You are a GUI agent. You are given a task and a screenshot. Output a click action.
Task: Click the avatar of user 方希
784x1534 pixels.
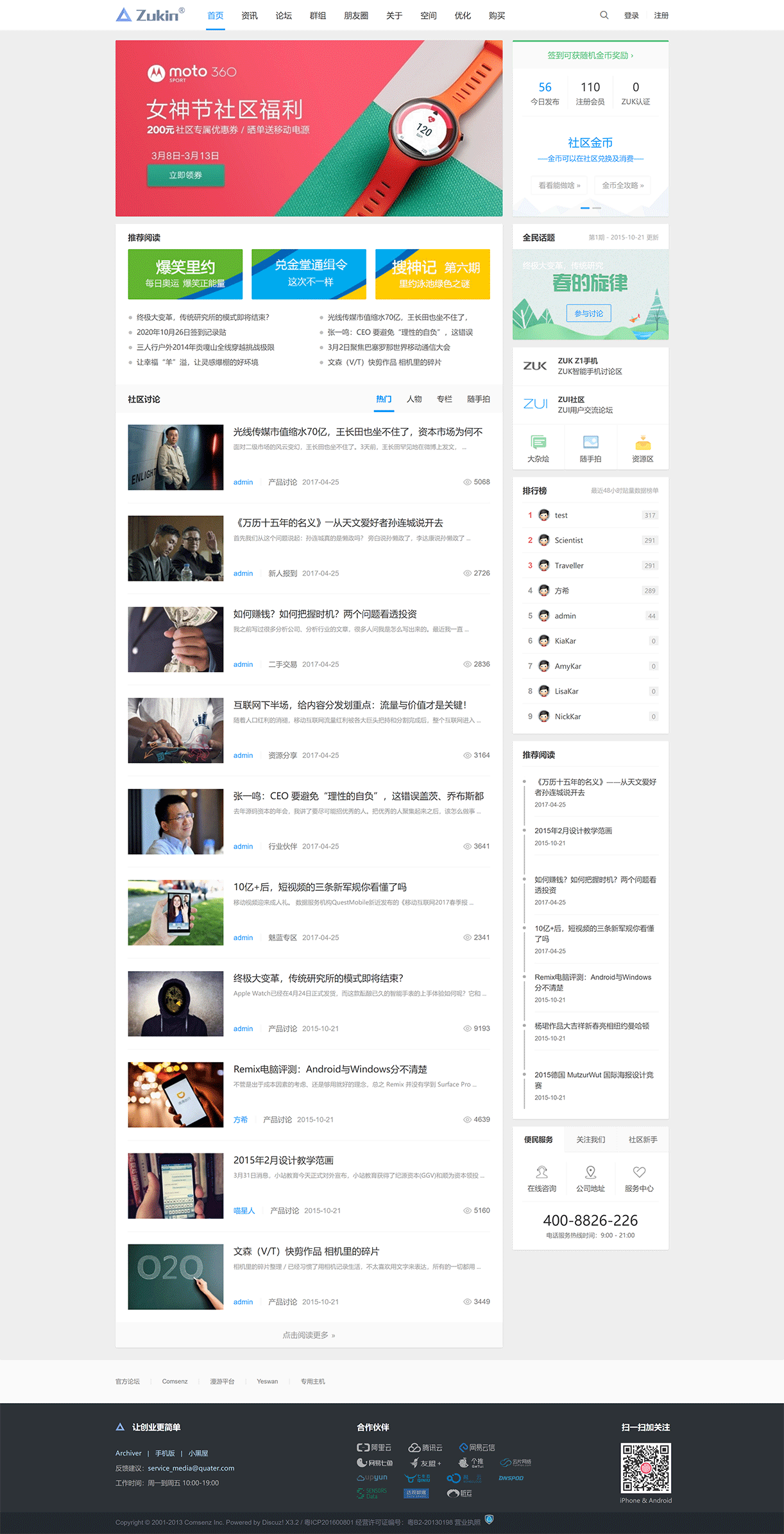coord(544,590)
